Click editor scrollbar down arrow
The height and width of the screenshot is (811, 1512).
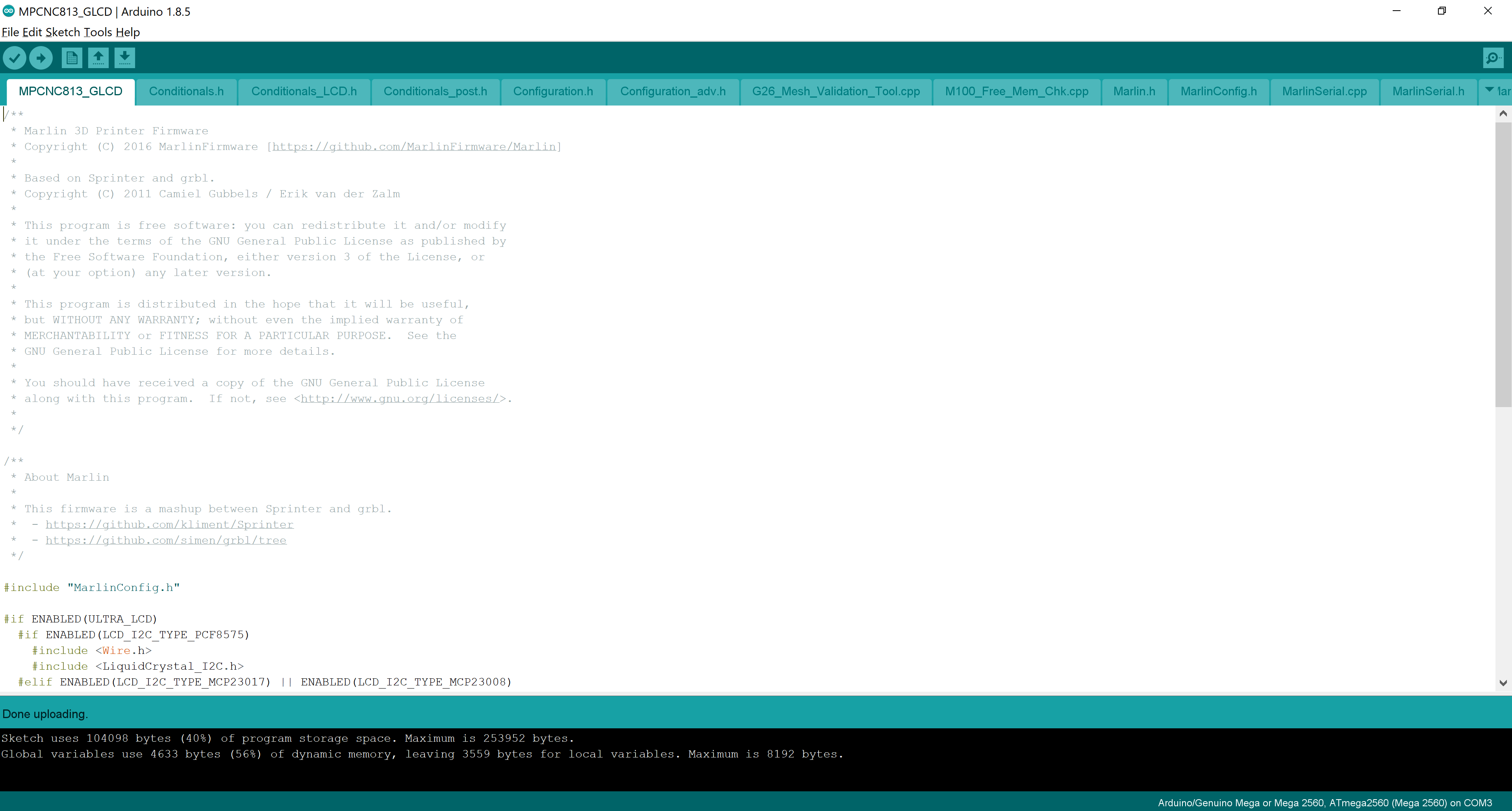pos(1503,683)
